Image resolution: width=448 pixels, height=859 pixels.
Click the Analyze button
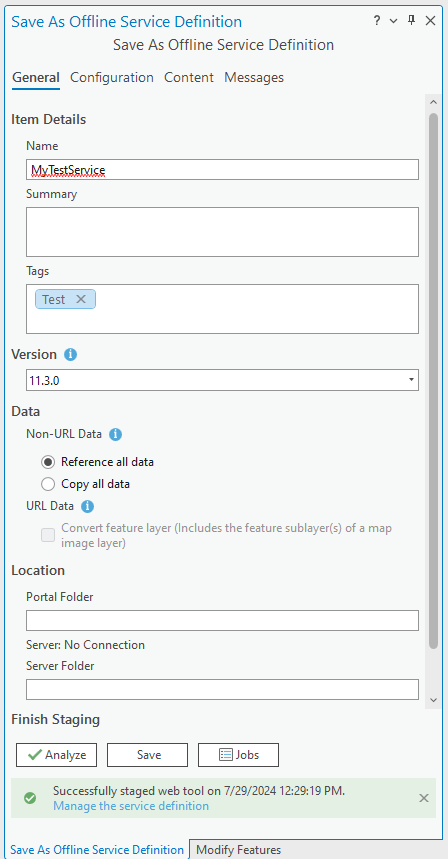[56, 755]
